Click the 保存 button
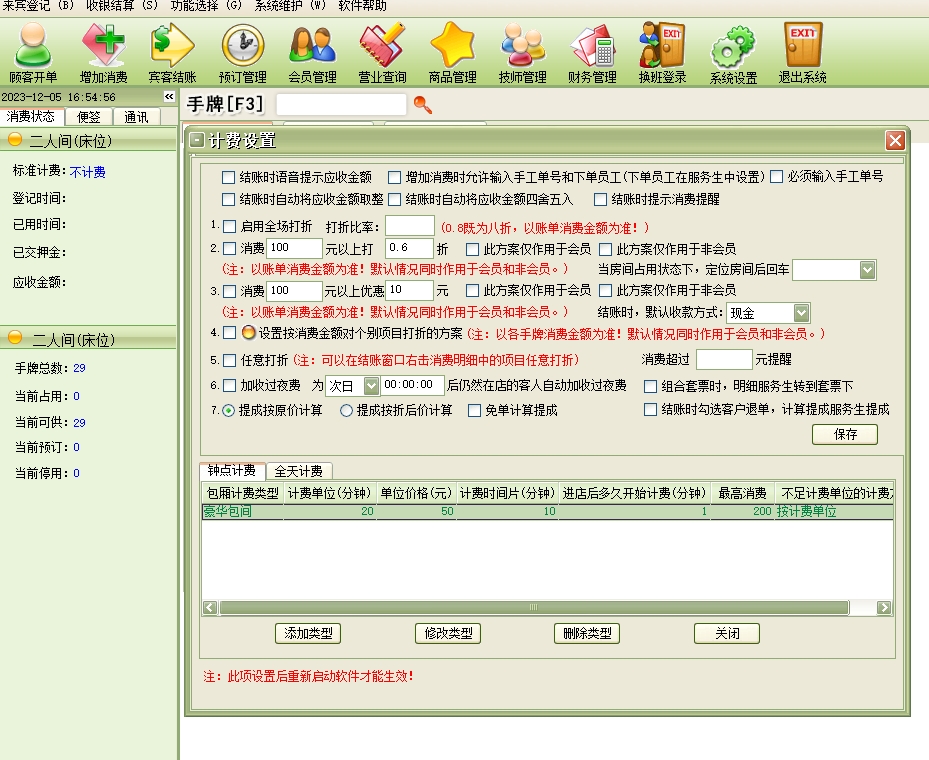The width and height of the screenshot is (929, 760). click(844, 434)
